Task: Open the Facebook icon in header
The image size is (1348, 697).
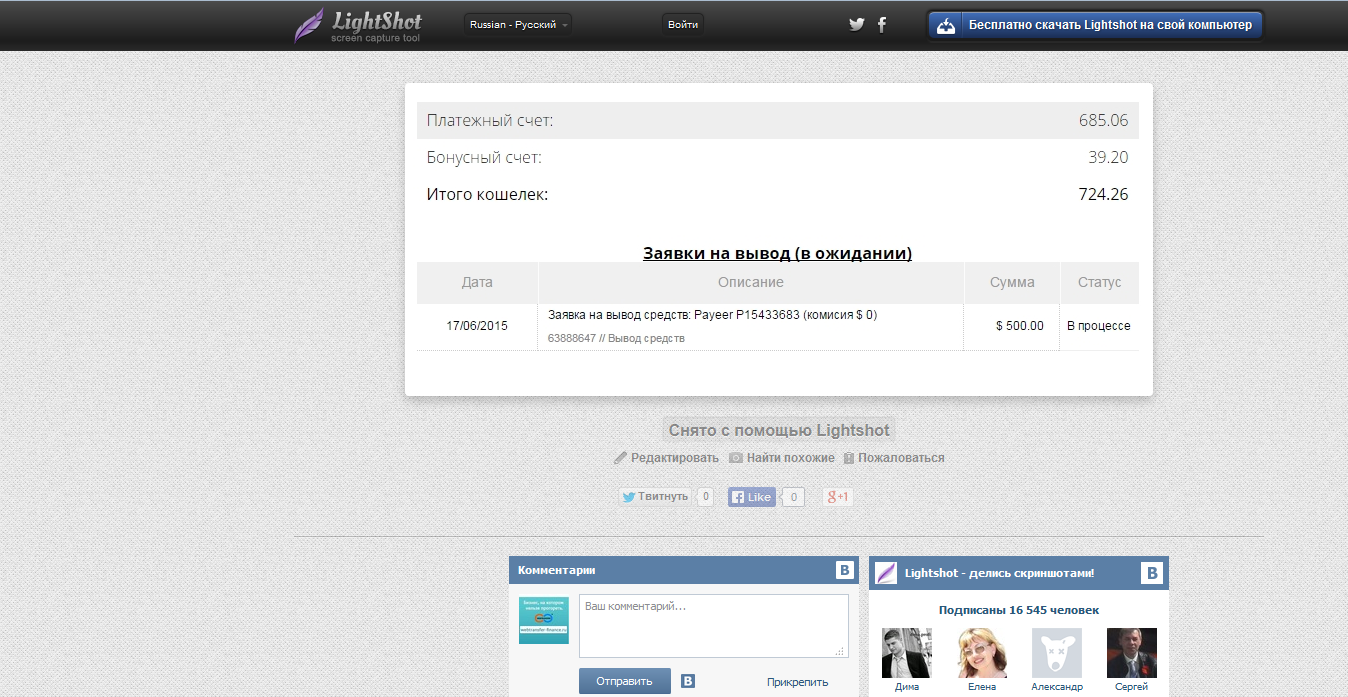Action: tap(881, 25)
